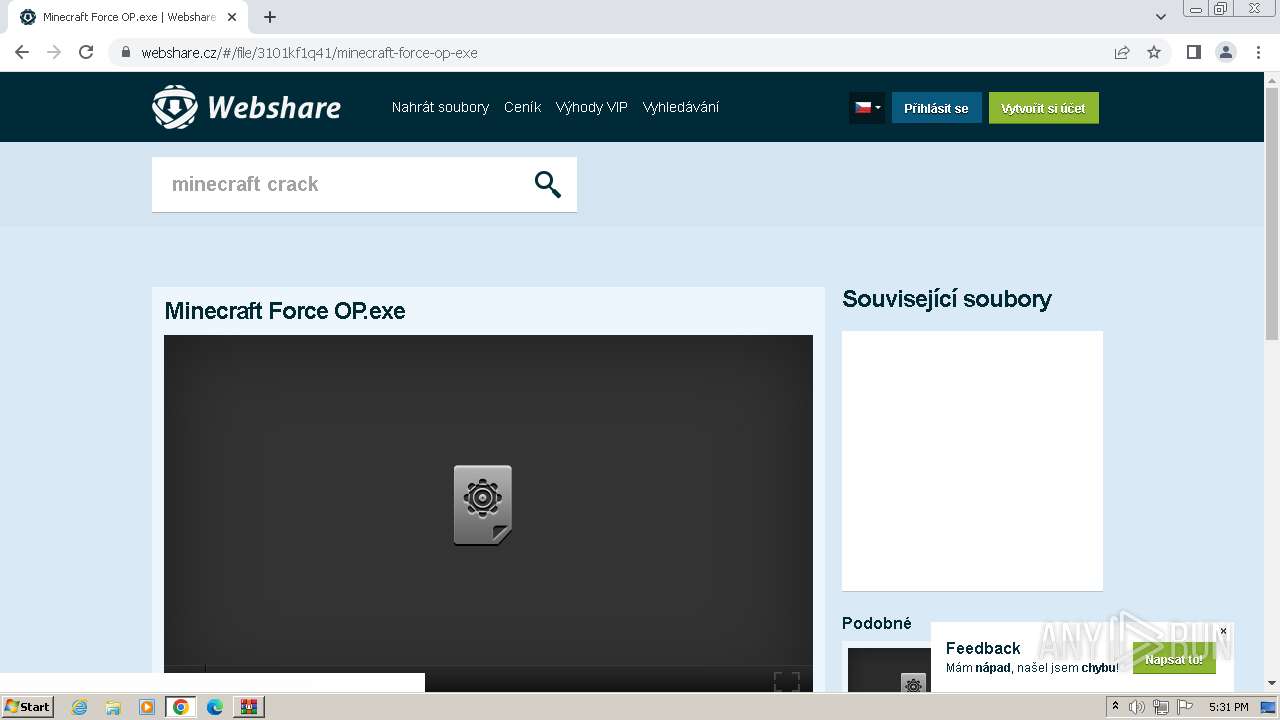Go back in browser history

tap(22, 52)
